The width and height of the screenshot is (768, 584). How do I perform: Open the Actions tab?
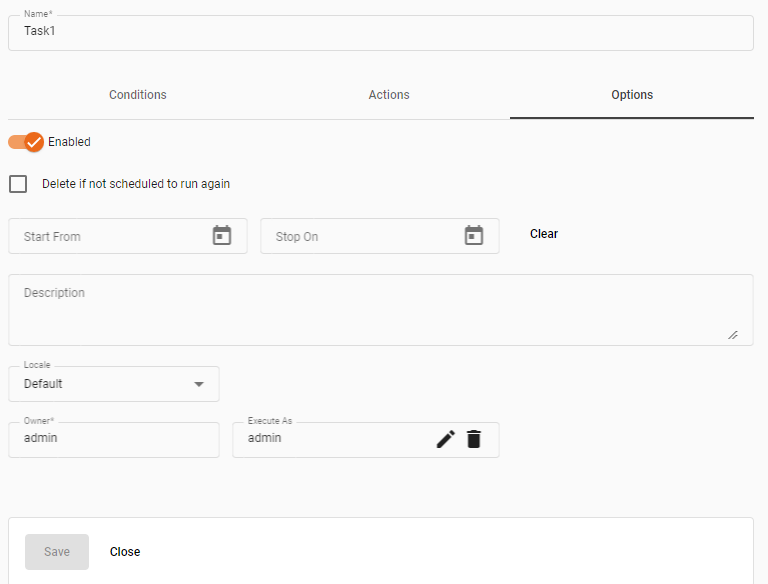point(389,95)
